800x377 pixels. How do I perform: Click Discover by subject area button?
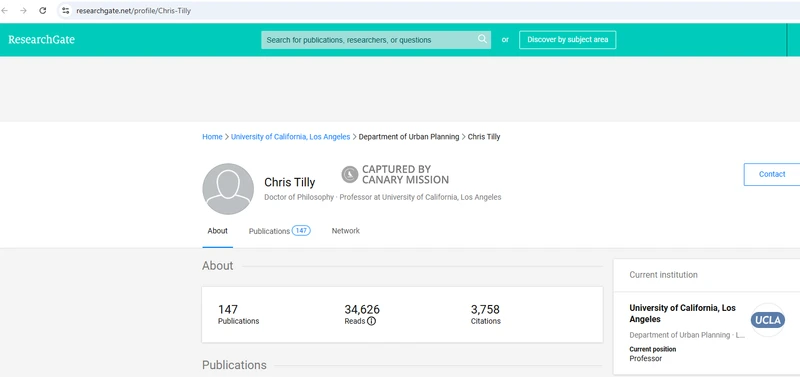tap(567, 40)
